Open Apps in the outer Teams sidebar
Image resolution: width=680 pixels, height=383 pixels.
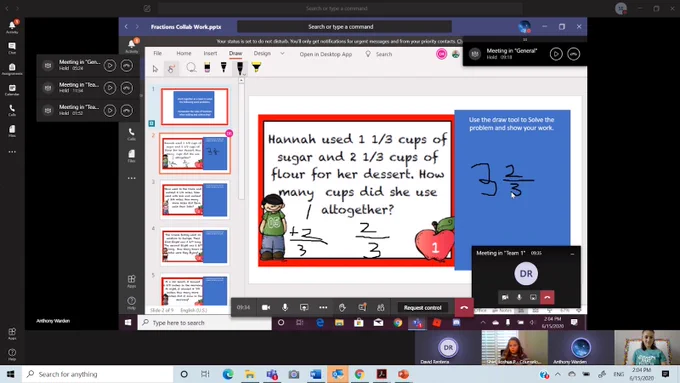click(12, 334)
